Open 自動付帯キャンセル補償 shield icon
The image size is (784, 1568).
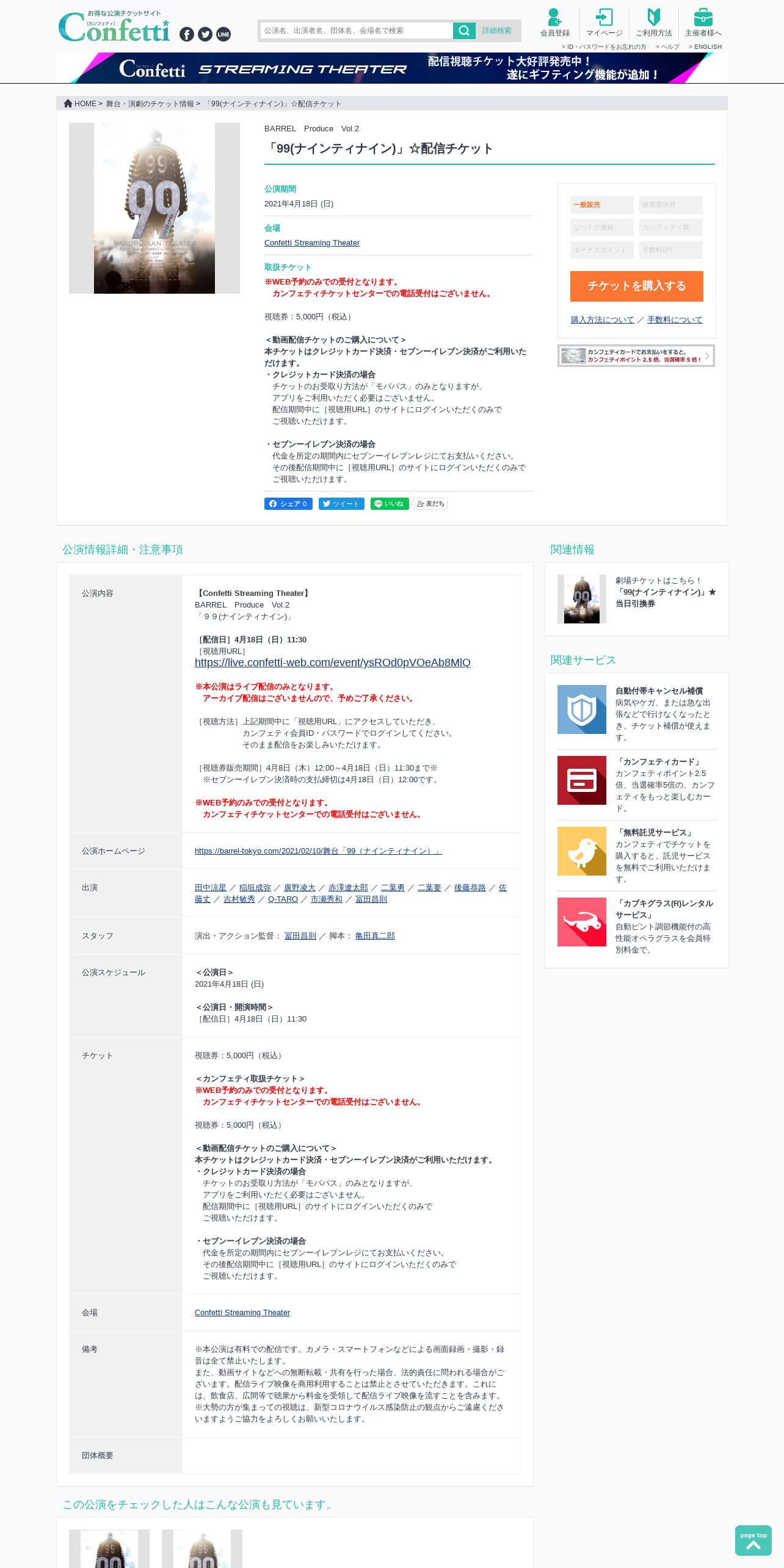point(582,710)
